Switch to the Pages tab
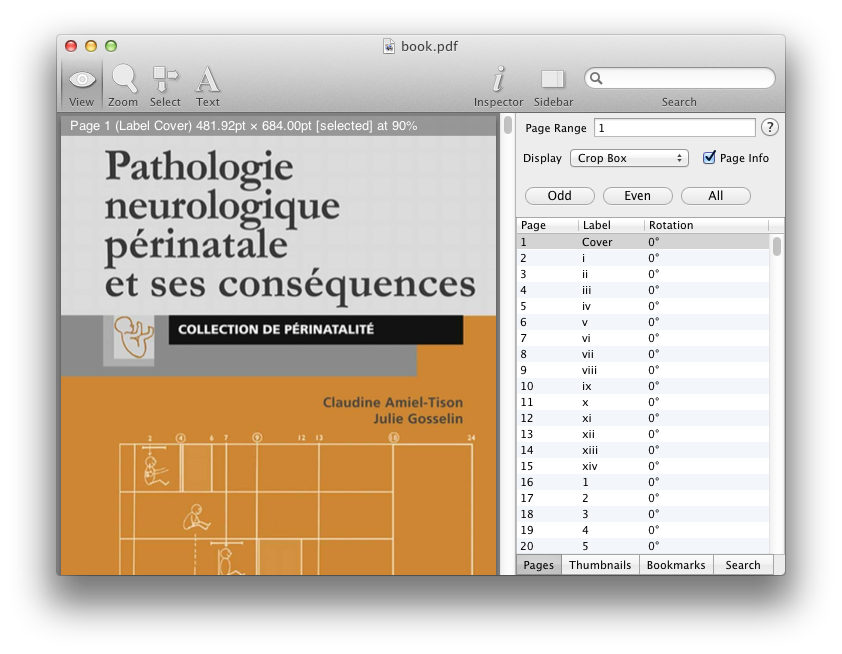Screen dimensions: 842x654 coord(538,565)
